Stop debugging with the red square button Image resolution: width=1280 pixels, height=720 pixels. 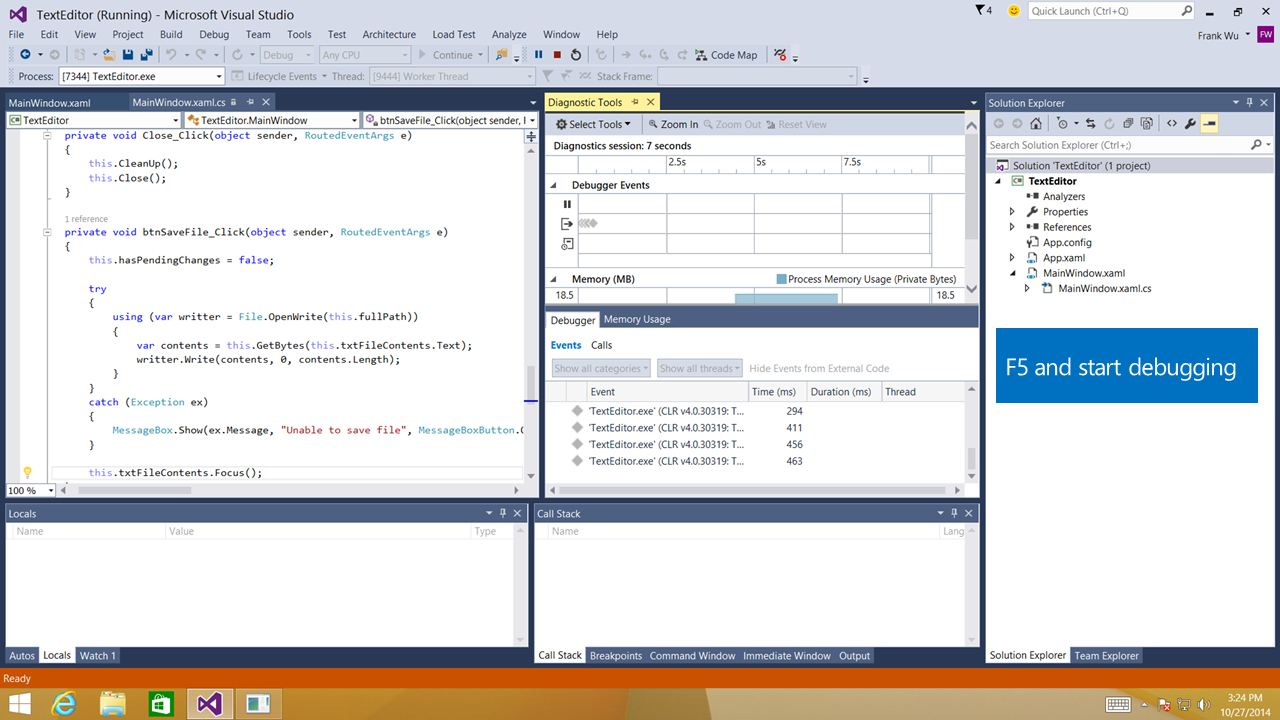click(557, 55)
